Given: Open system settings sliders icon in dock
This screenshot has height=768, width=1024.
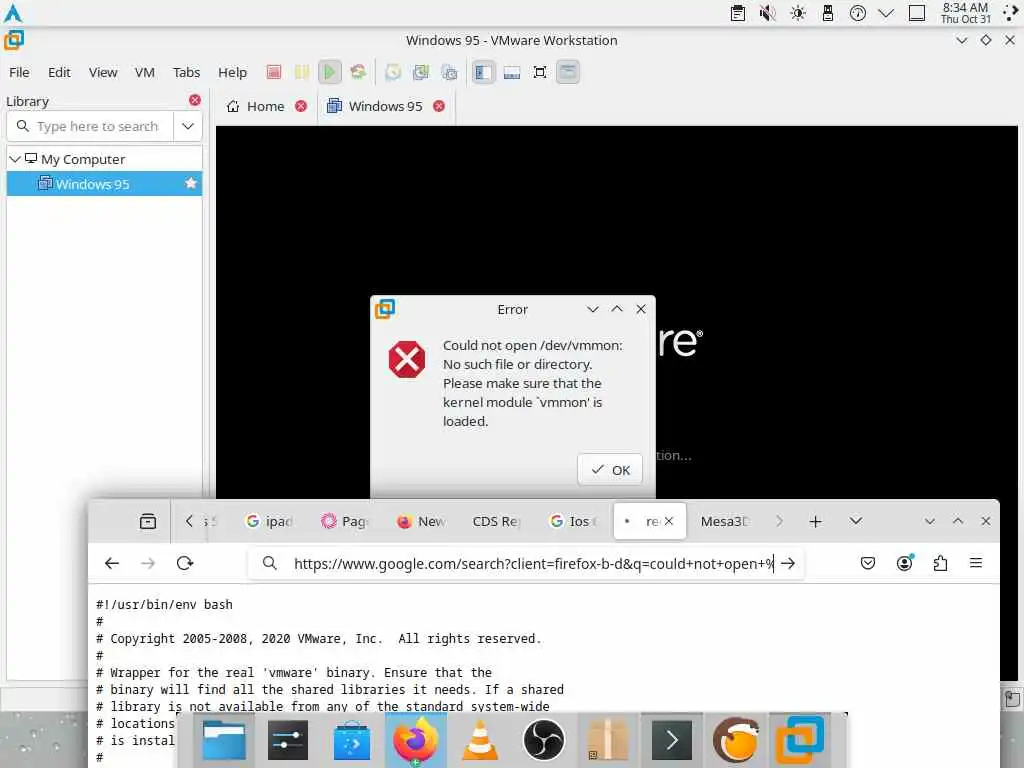Looking at the screenshot, I should [288, 740].
